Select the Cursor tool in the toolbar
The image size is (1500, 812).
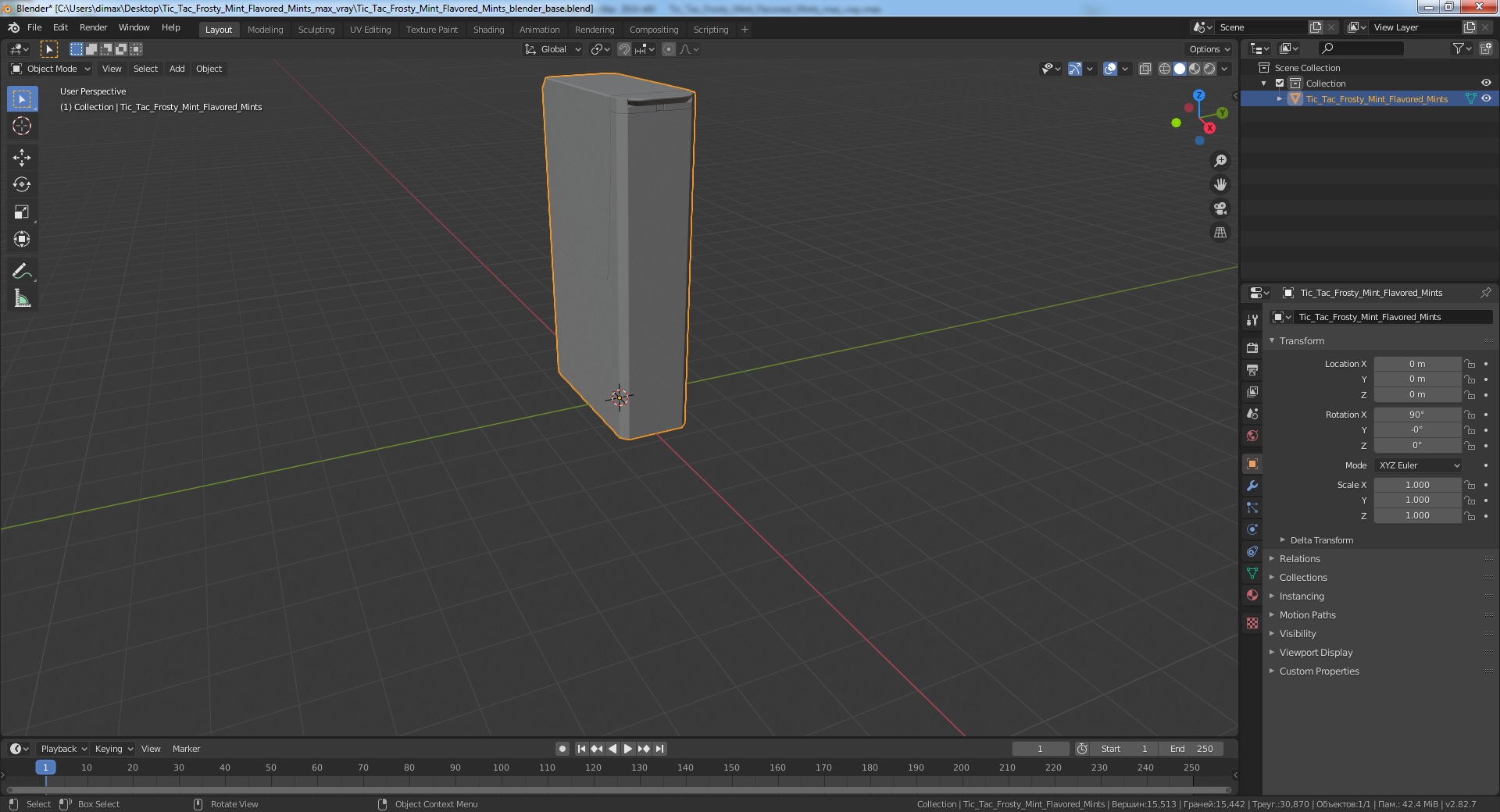[22, 126]
